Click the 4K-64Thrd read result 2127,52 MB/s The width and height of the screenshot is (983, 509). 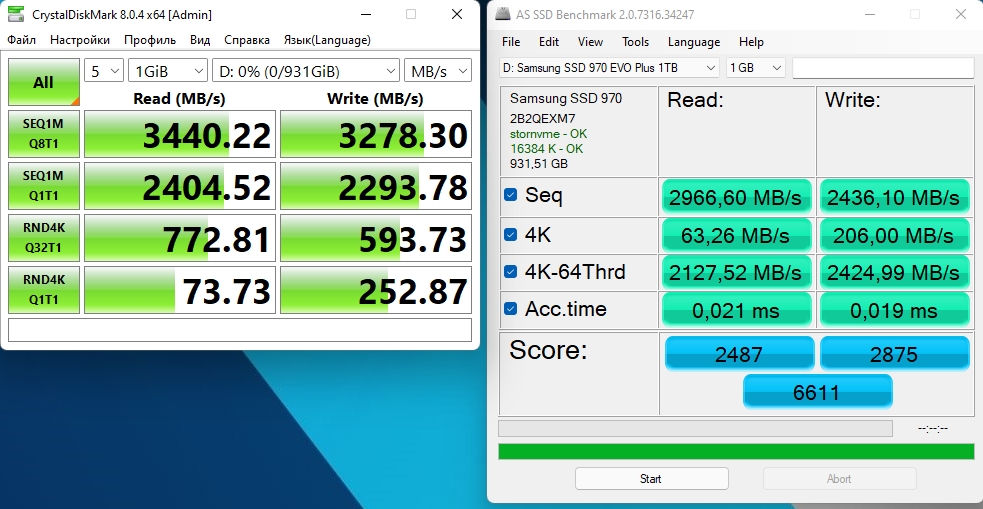coord(736,273)
